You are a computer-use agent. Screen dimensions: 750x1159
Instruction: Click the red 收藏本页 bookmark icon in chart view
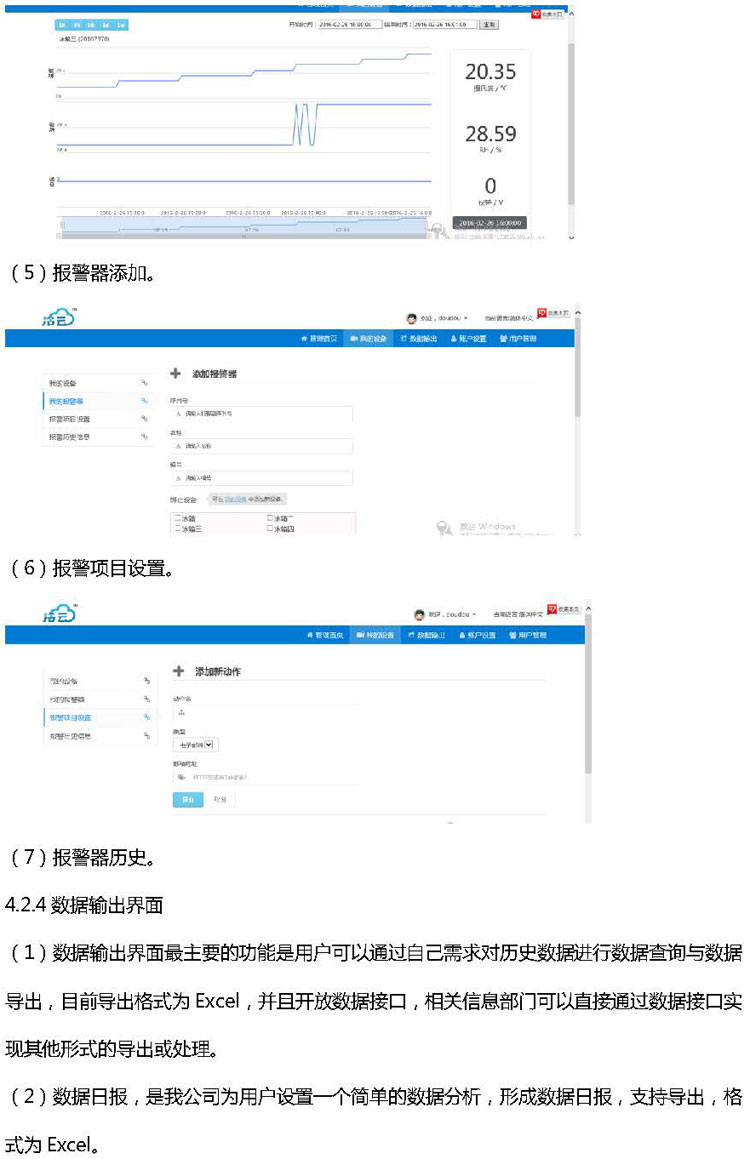[536, 14]
